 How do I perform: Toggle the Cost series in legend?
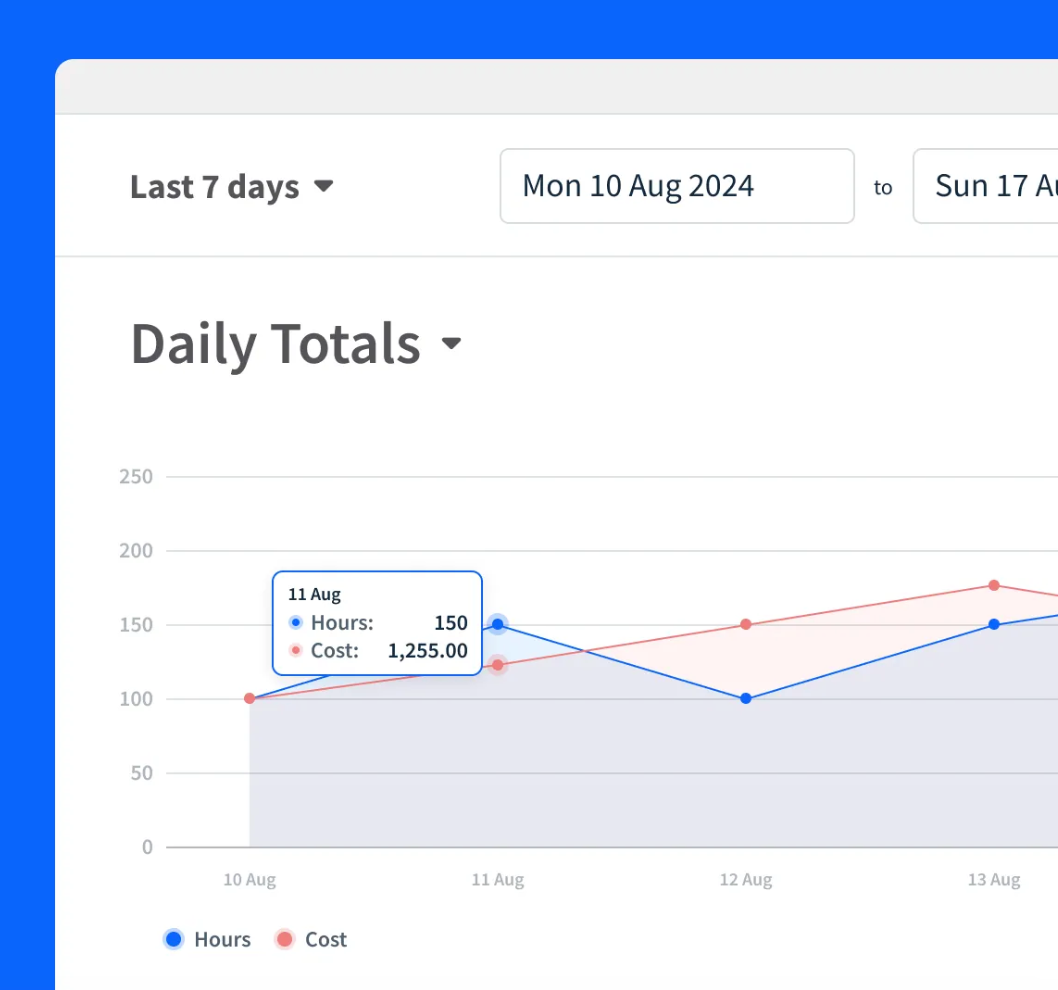coord(311,939)
